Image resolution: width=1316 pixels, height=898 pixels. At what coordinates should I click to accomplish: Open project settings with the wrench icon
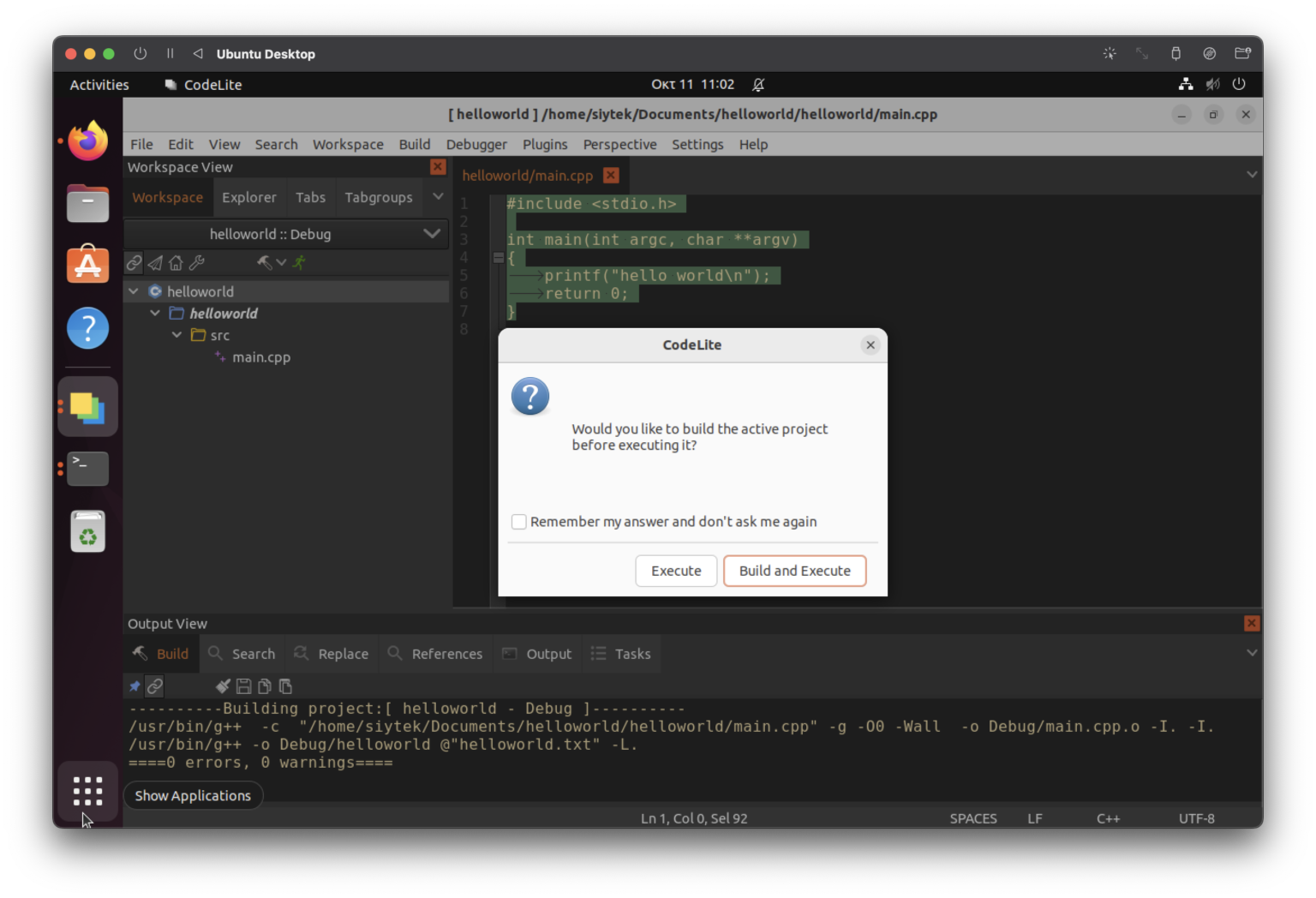tap(196, 262)
